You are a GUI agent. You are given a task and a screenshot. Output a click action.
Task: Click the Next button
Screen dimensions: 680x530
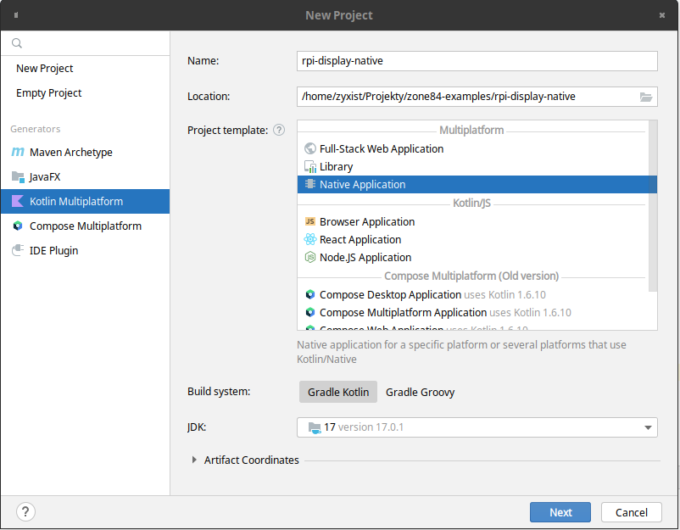pyautogui.click(x=561, y=512)
